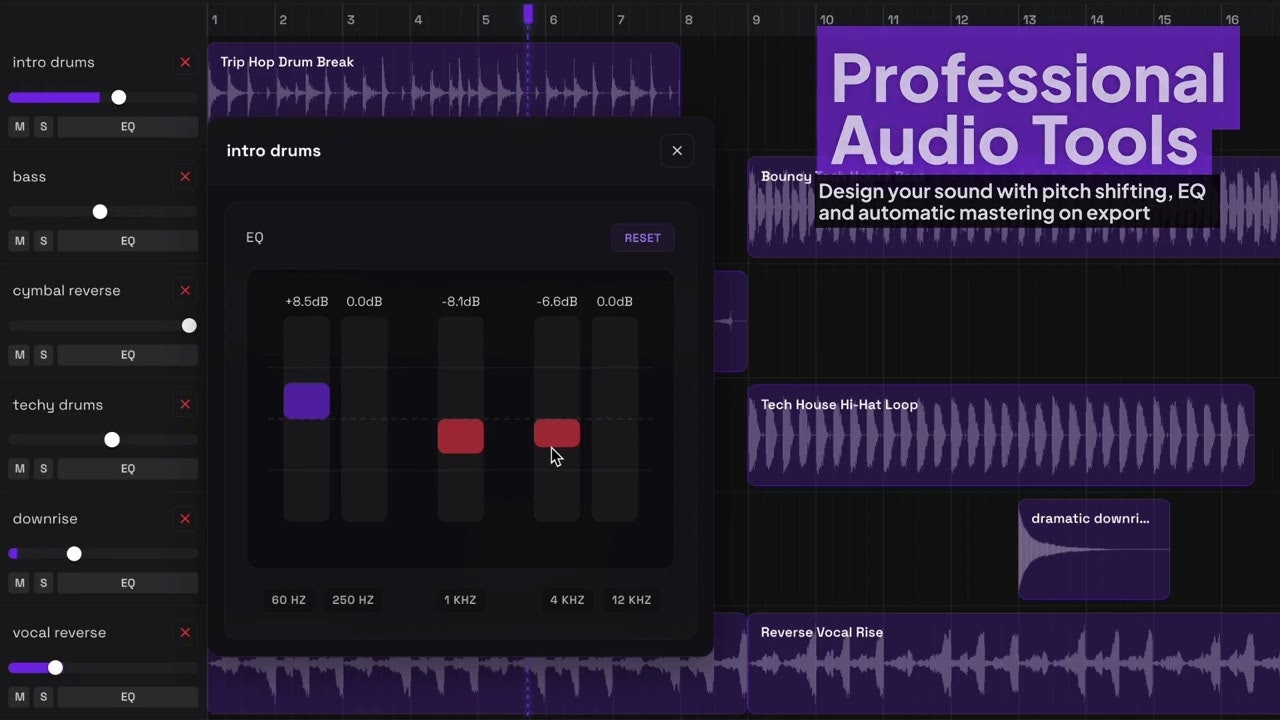The width and height of the screenshot is (1280, 720).
Task: Mute the intro drums track
Action: [19, 127]
